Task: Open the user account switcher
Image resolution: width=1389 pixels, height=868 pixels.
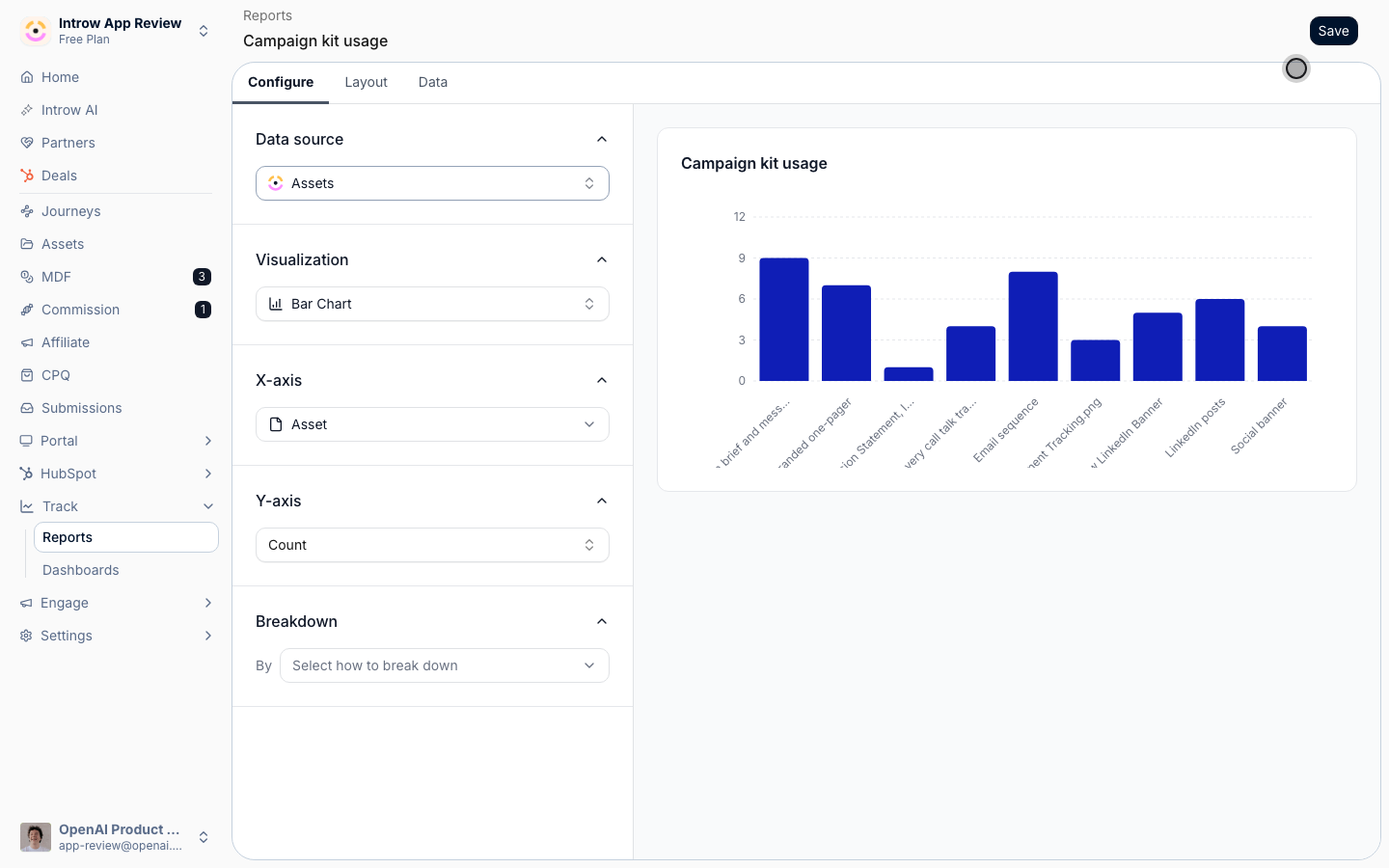Action: tap(204, 837)
